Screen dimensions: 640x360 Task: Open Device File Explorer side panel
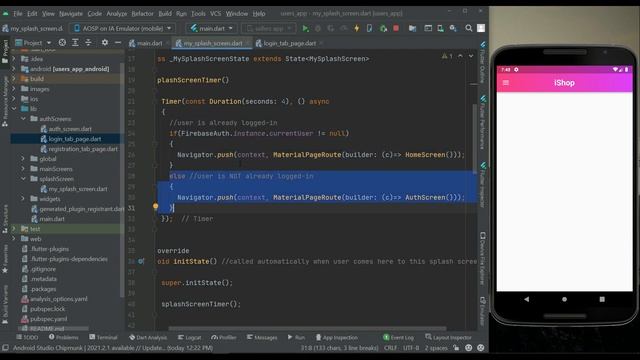coord(483,258)
